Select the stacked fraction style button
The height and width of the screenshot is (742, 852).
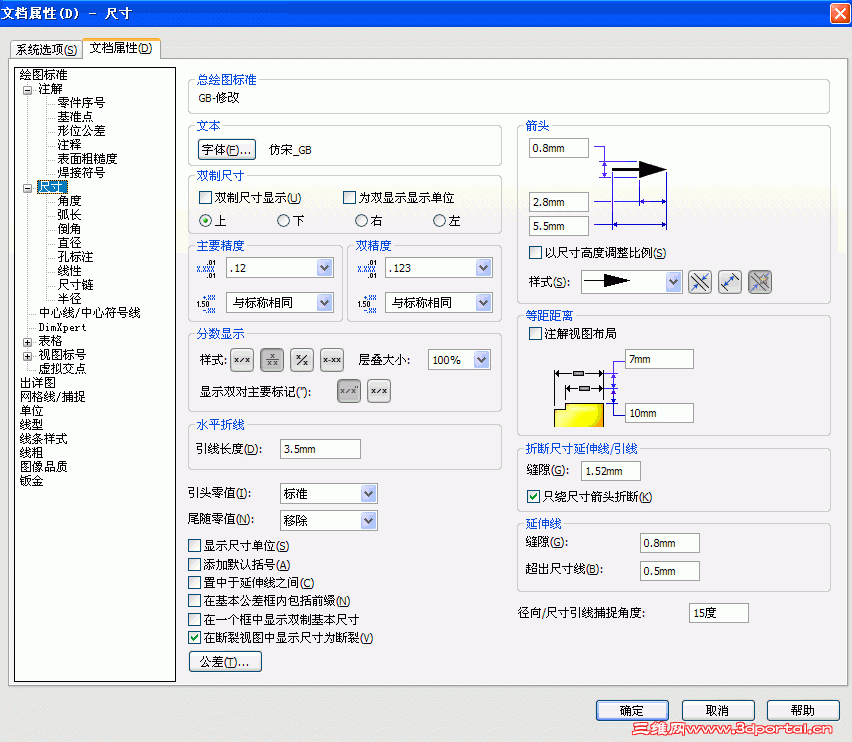pyautogui.click(x=272, y=360)
